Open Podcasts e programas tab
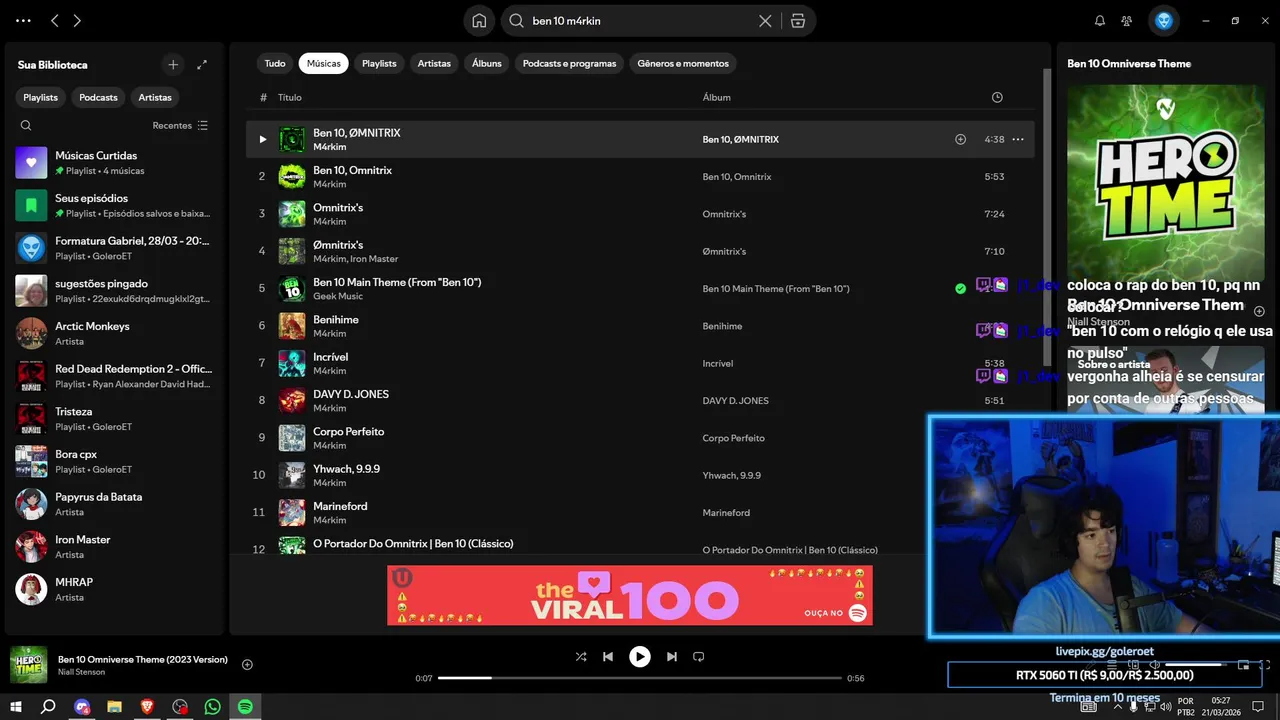The height and width of the screenshot is (720, 1280). click(x=569, y=63)
